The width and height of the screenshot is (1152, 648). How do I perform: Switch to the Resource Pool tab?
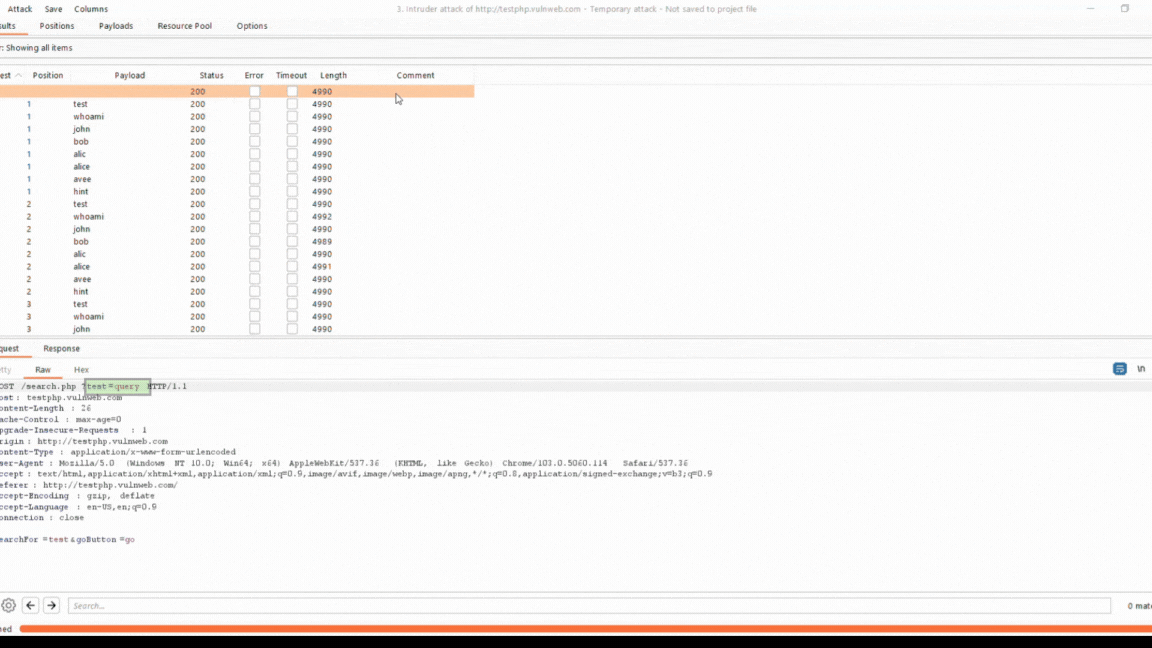point(184,26)
